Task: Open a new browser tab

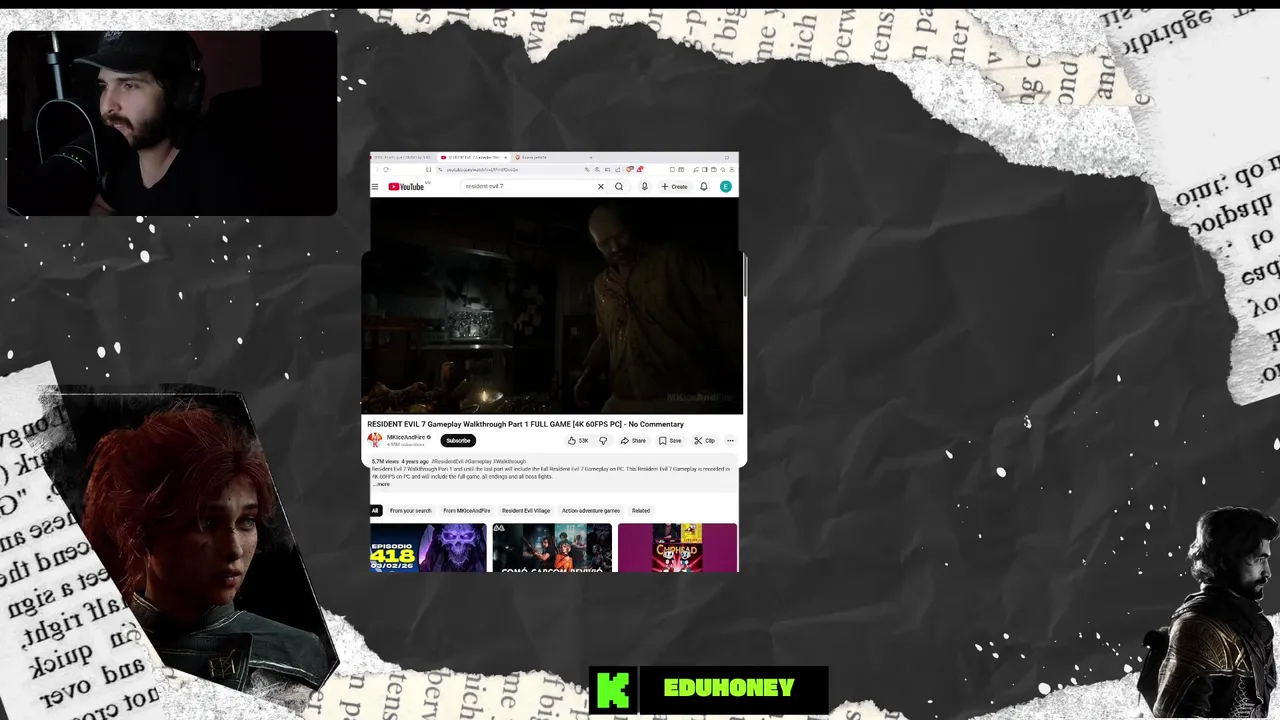Action: (590, 158)
